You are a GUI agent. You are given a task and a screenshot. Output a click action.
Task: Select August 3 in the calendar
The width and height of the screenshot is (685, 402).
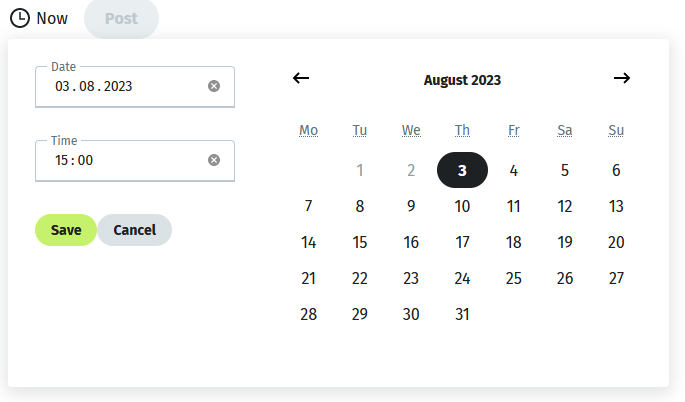point(462,170)
